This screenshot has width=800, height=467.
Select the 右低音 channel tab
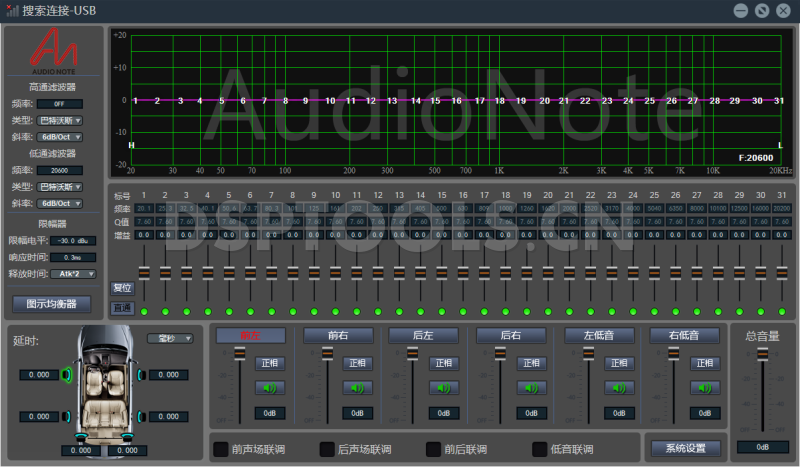684,335
